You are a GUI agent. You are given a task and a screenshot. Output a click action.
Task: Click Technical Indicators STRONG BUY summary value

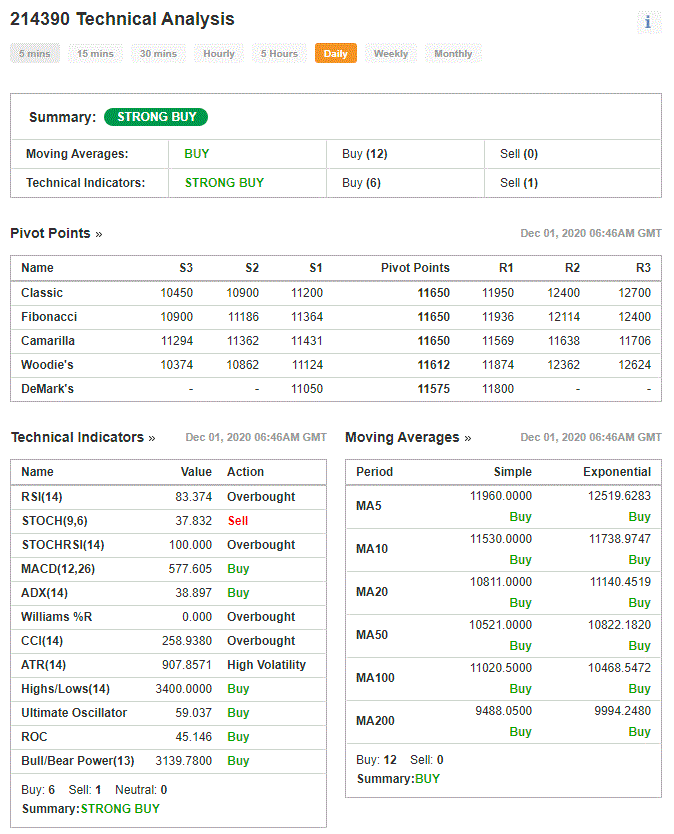pos(224,183)
